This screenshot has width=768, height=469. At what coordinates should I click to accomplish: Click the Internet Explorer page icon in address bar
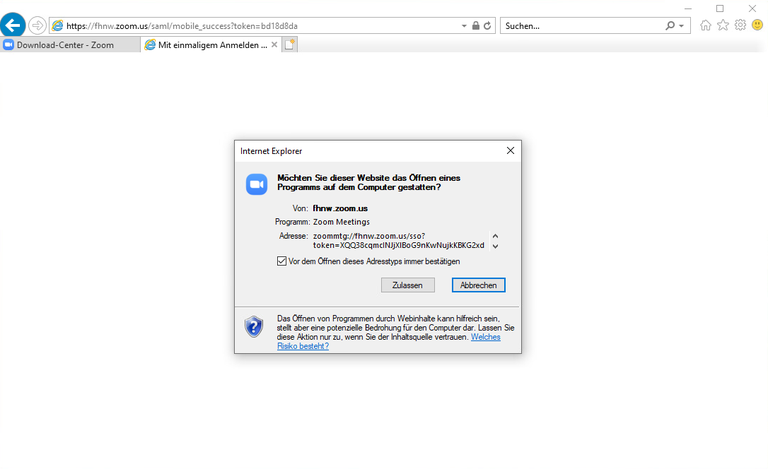pos(58,25)
